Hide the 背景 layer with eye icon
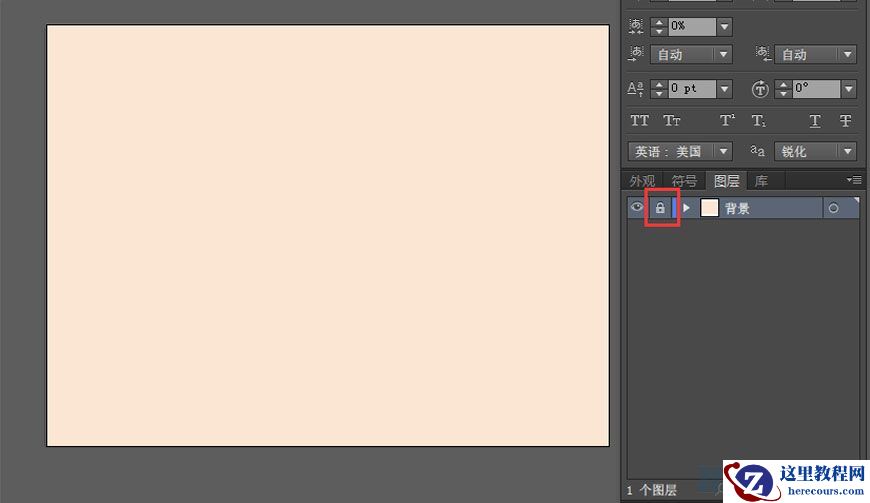870x503 pixels. click(637, 207)
